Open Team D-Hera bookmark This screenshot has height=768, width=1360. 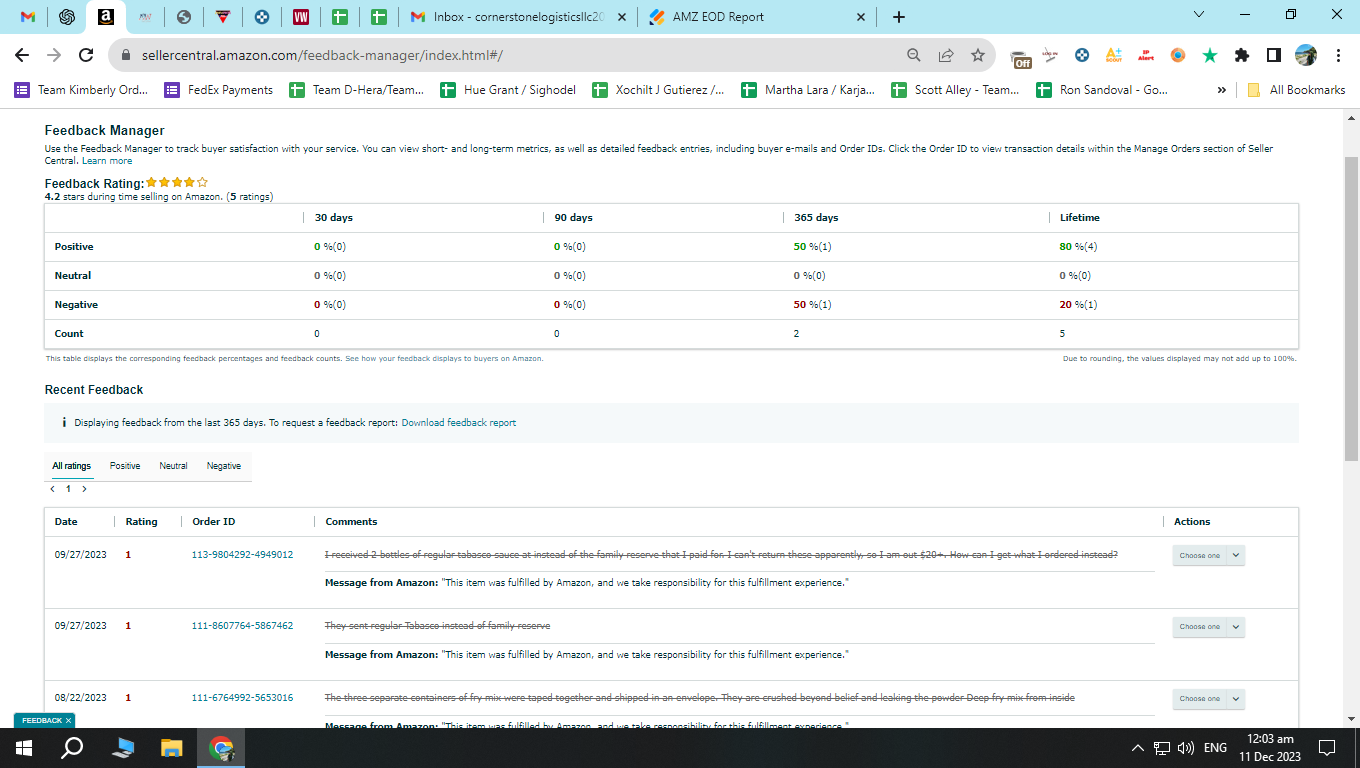click(x=357, y=90)
